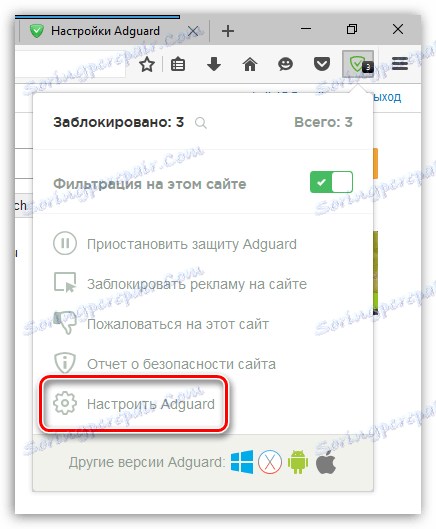436x529 pixels.
Task: Click the Другие версии Adguard label
Action: tap(147, 462)
